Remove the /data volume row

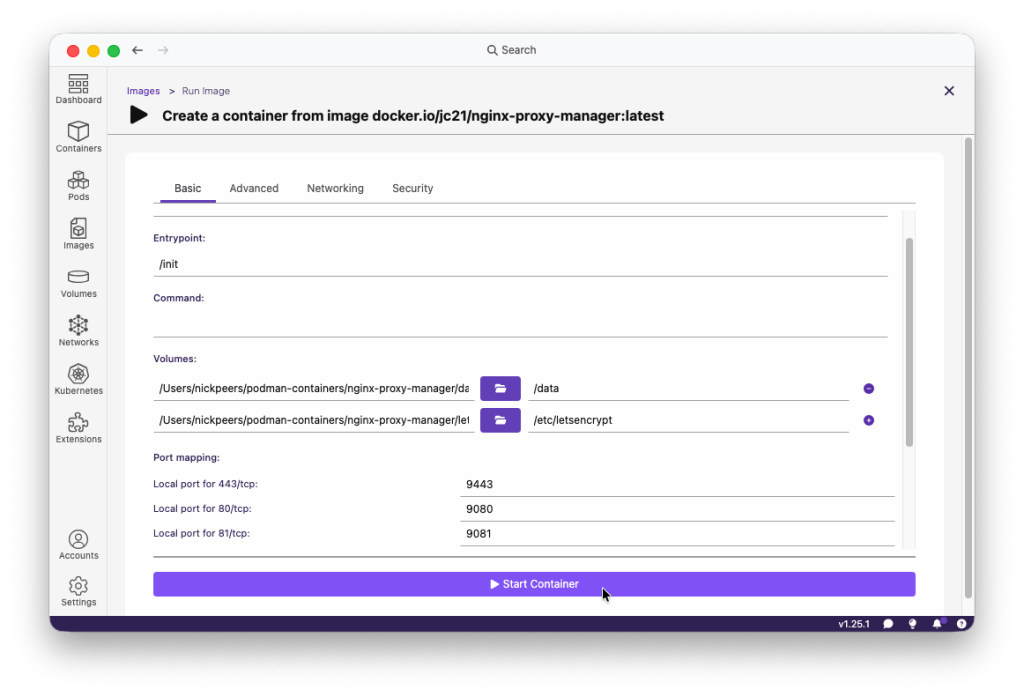(868, 389)
